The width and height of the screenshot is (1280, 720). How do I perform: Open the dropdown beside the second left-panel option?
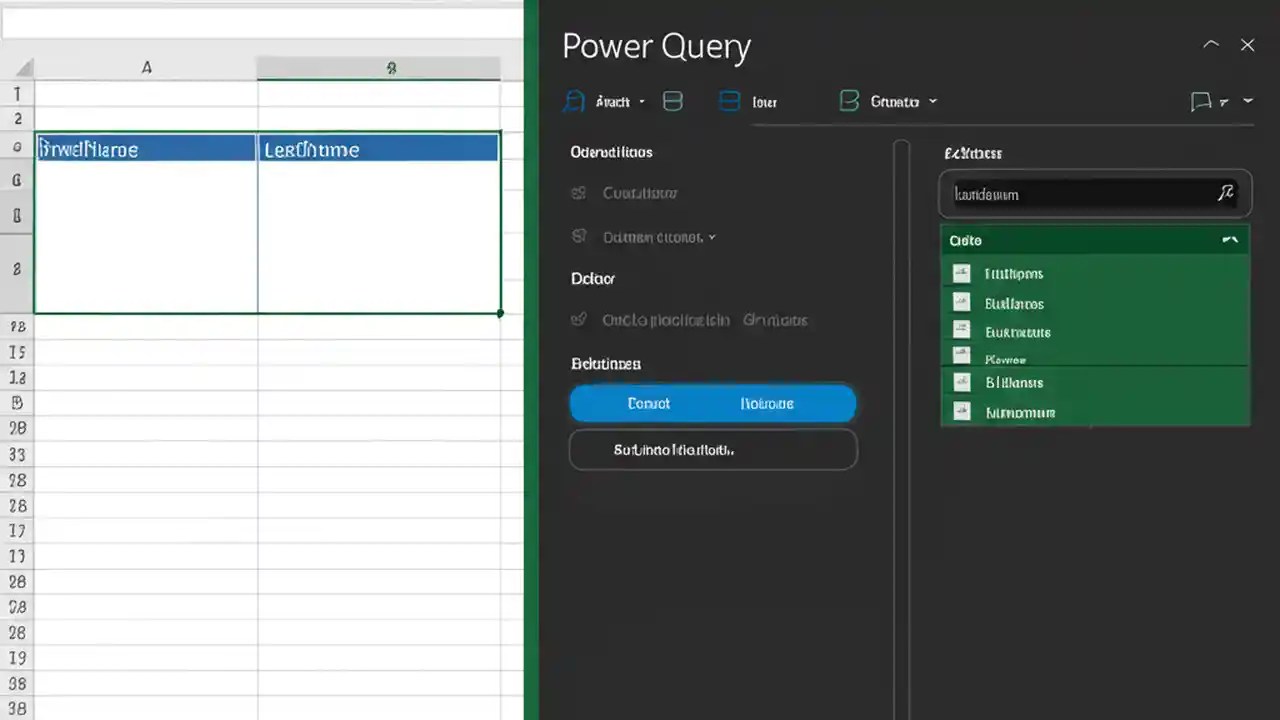click(712, 237)
